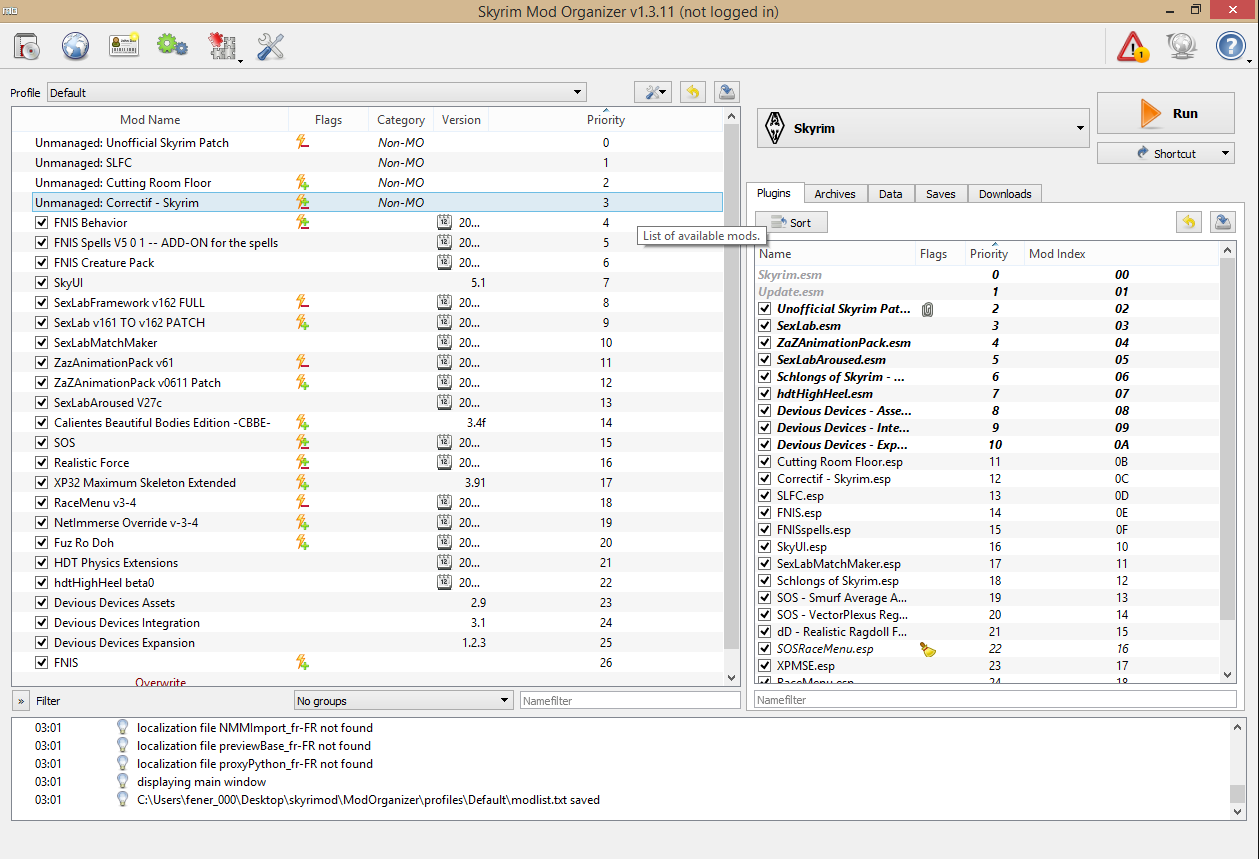Open profile configuration via ID card icon
Image resolution: width=1259 pixels, height=859 pixels.
124,46
